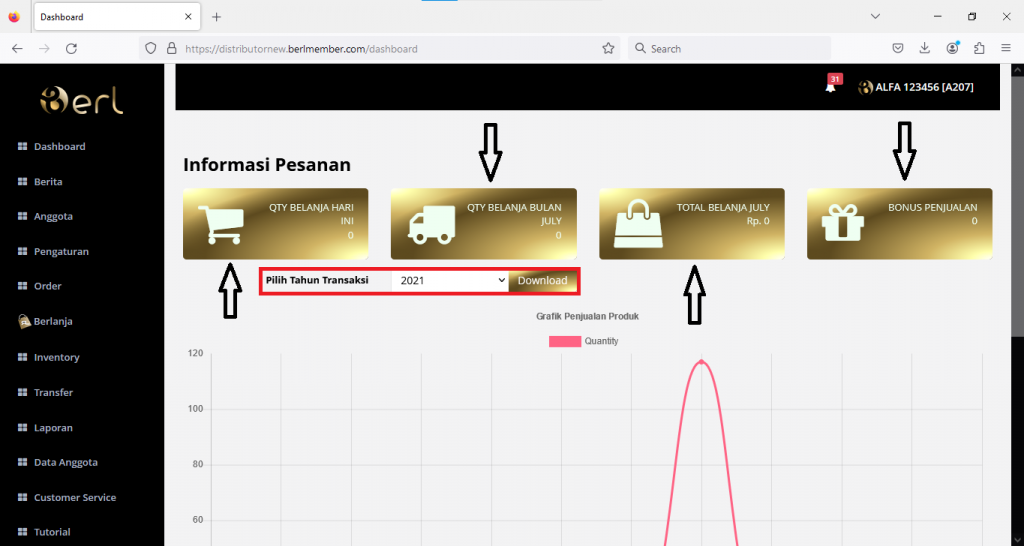The height and width of the screenshot is (546, 1024).
Task: Click the shopping cart icon card
Action: (224, 224)
